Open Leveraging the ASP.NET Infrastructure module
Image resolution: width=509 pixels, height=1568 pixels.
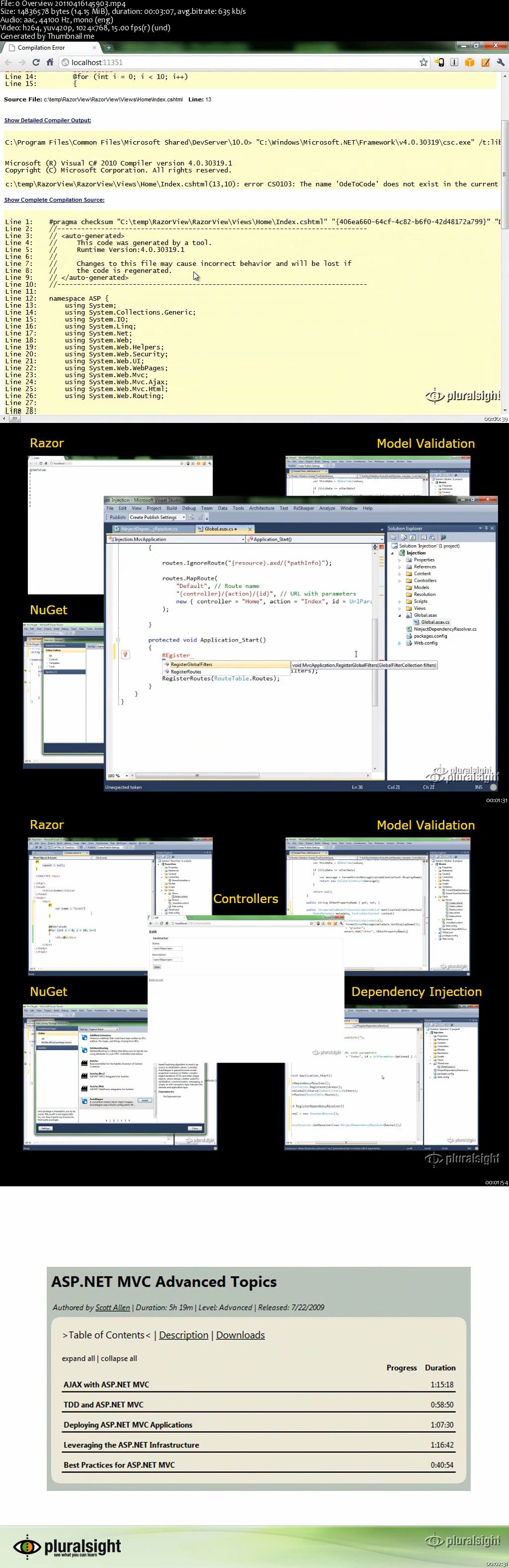pyautogui.click(x=132, y=1444)
